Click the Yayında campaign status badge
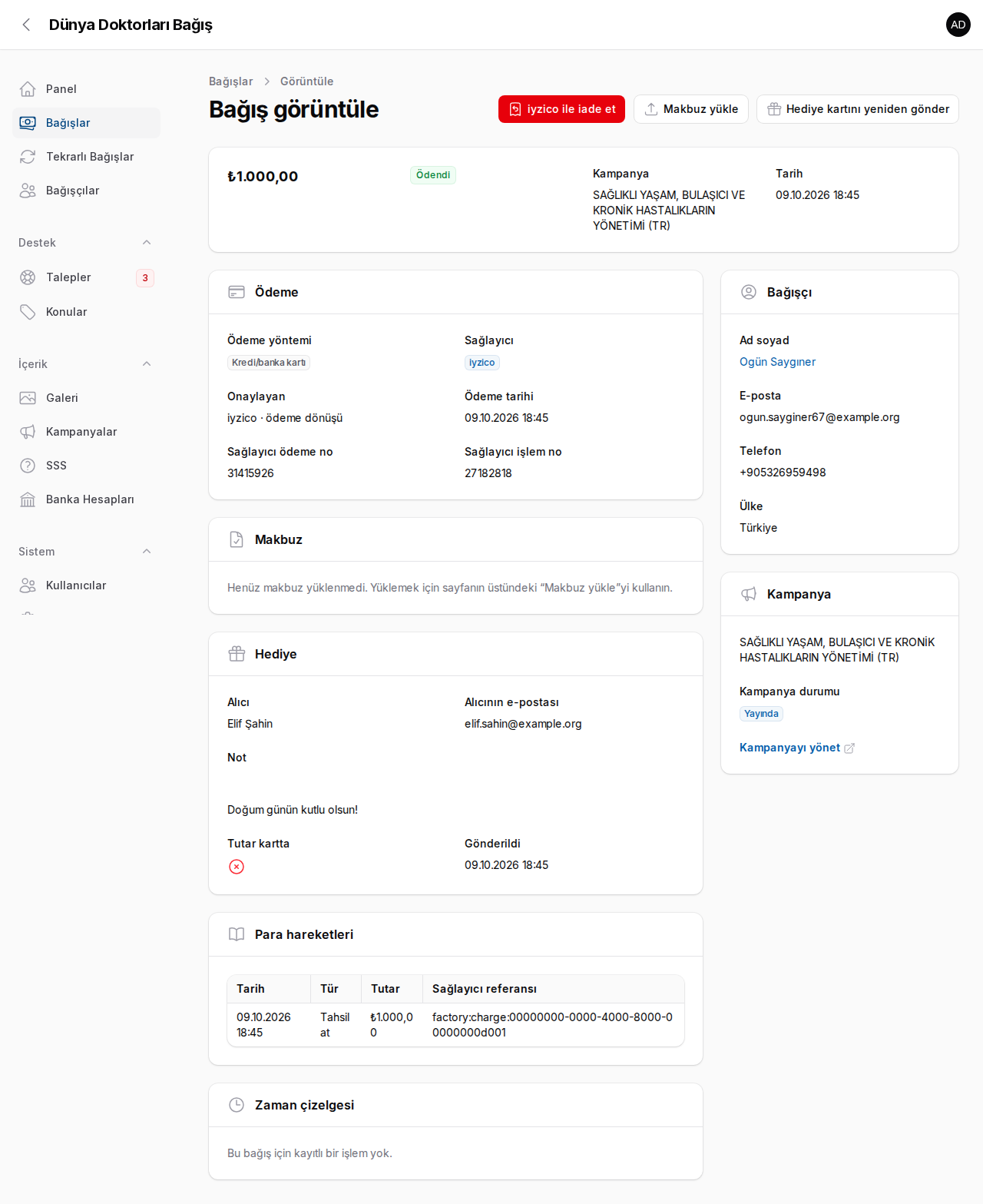The width and height of the screenshot is (983, 1204). pos(761,714)
